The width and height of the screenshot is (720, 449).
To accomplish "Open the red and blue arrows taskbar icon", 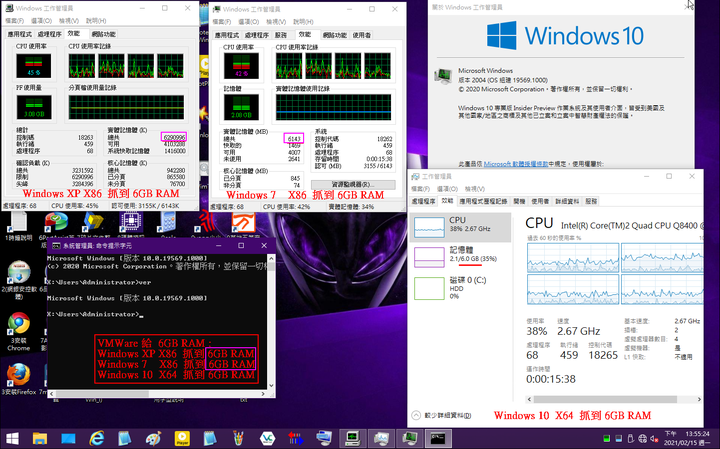I will 296,438.
